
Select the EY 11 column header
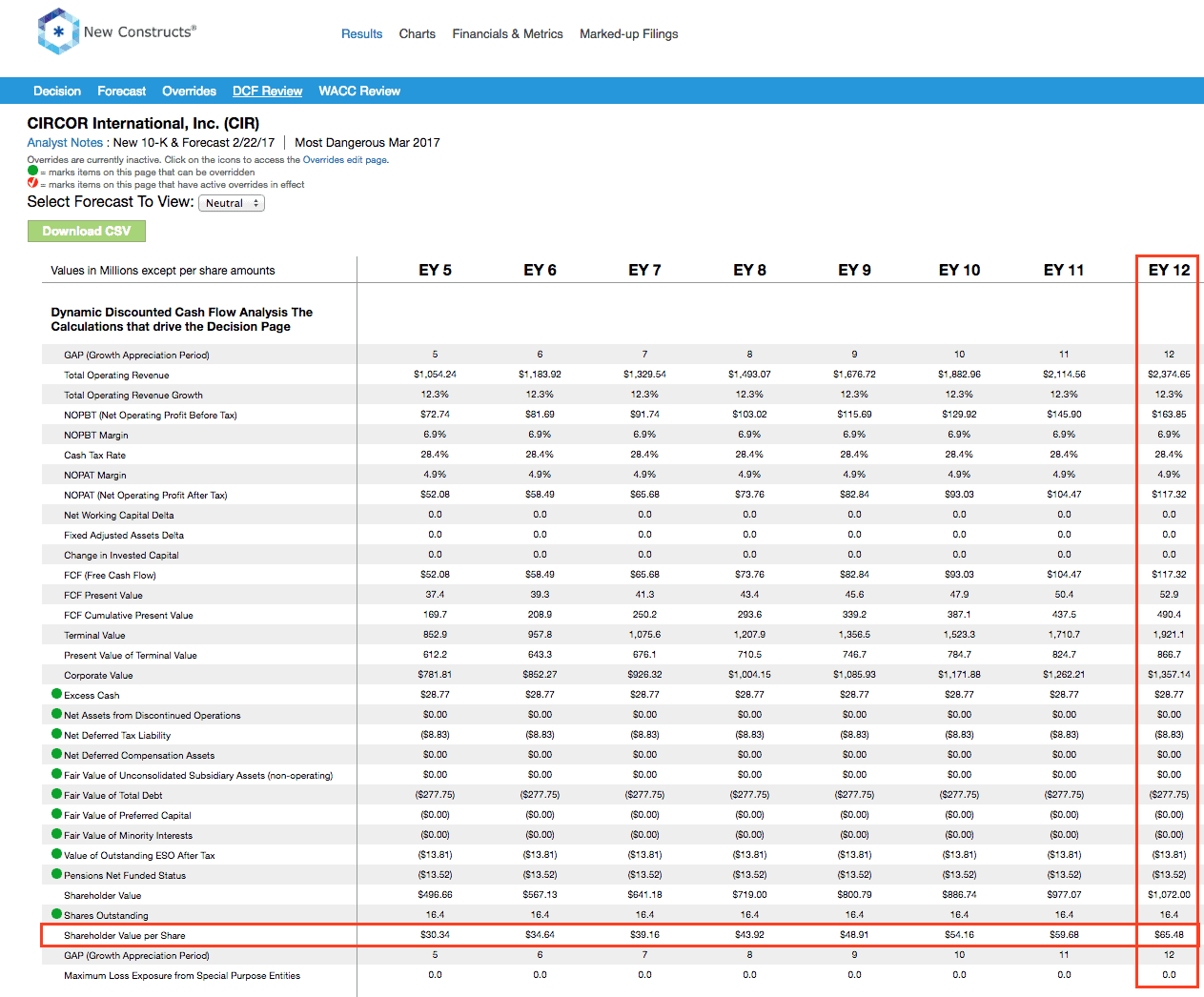1065,270
